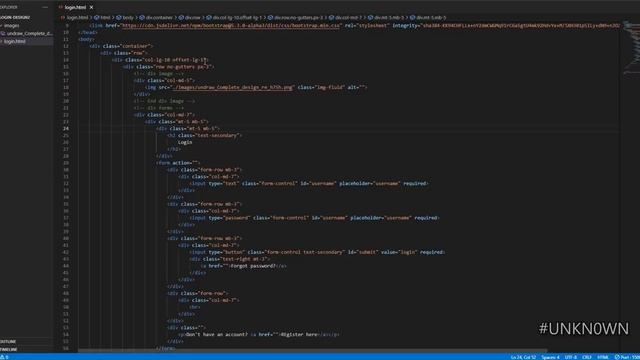Expand the TIMELINE section
The height and width of the screenshot is (360, 640).
point(27,349)
